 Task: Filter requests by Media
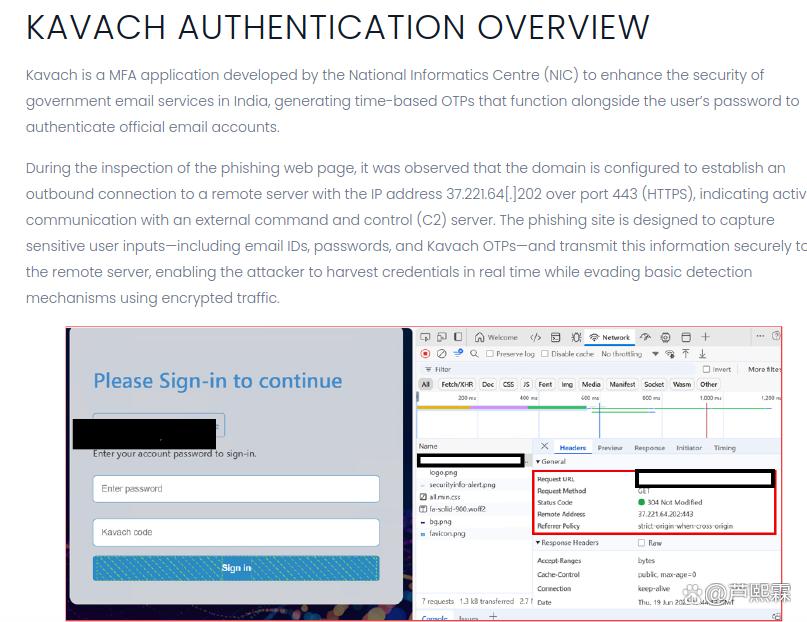coord(591,384)
